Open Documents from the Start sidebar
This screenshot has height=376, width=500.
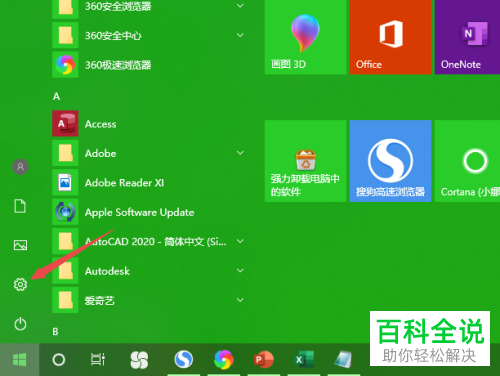tap(20, 206)
